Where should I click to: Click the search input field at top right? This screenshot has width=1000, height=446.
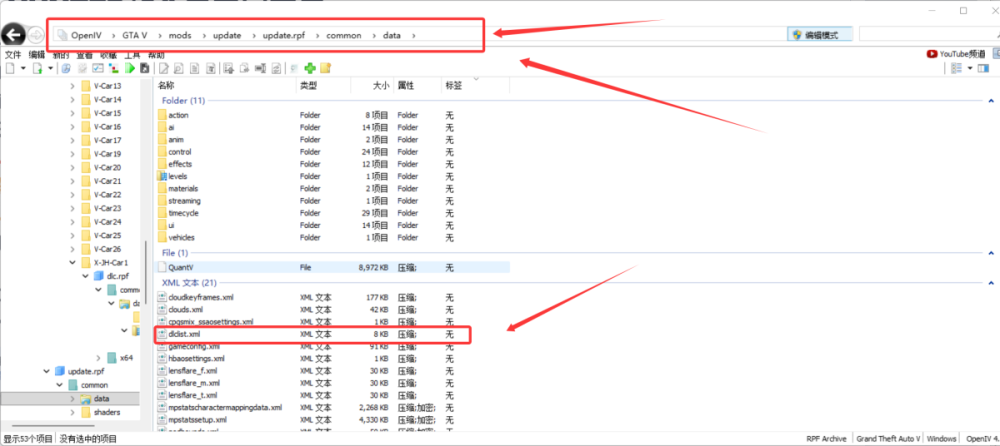point(929,35)
